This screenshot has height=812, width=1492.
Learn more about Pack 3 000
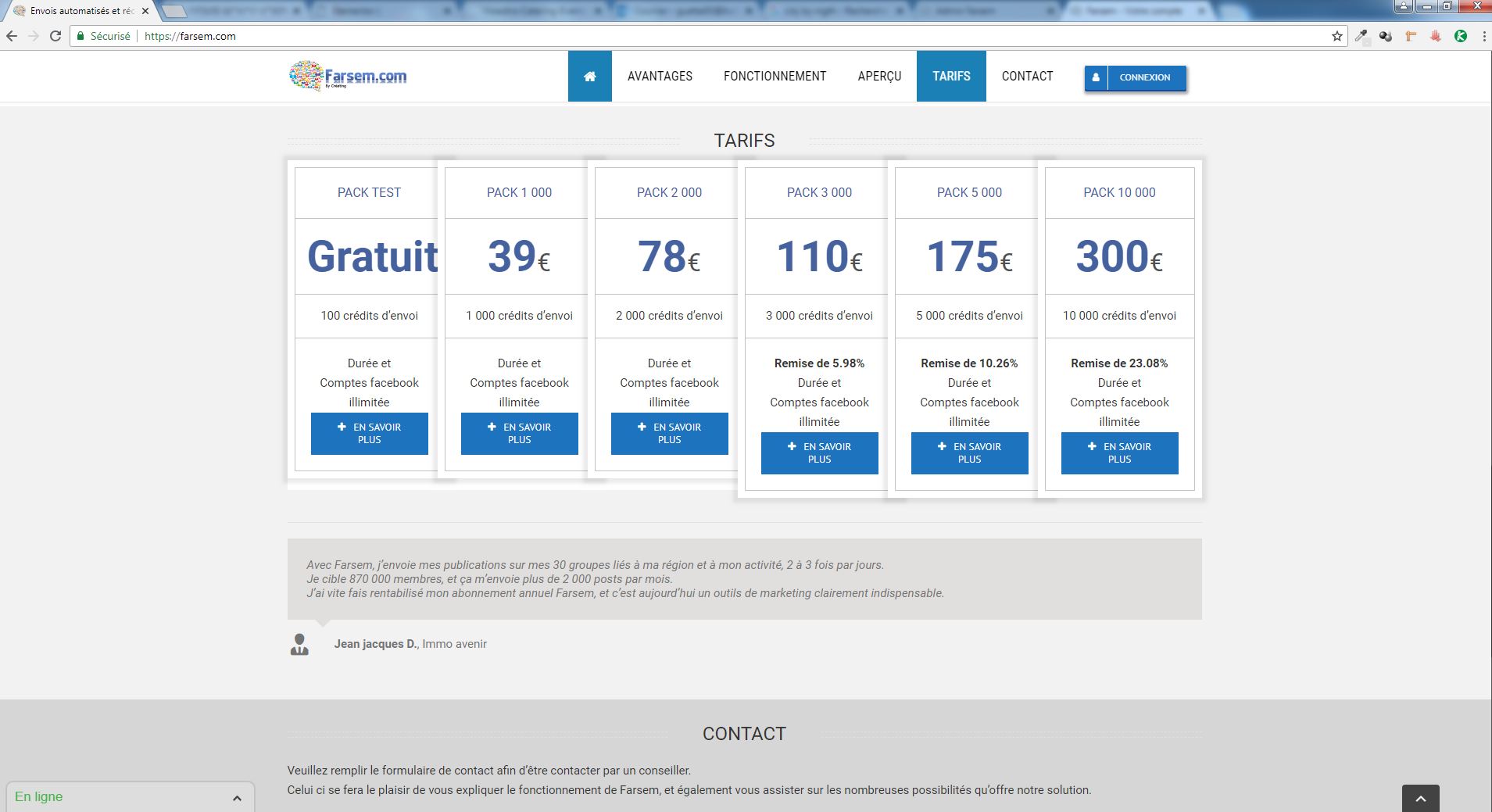pyautogui.click(x=819, y=453)
